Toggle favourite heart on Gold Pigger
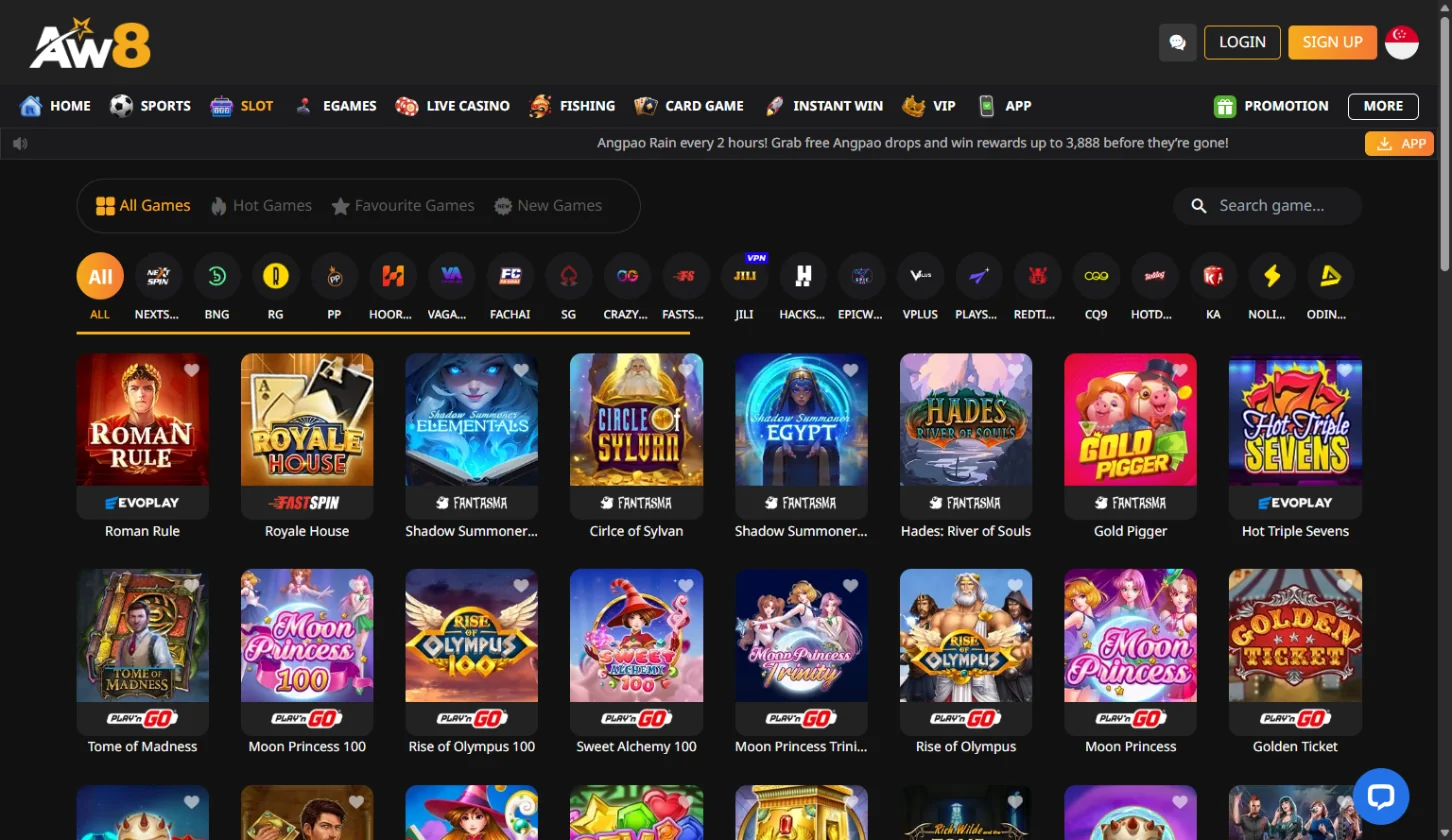The image size is (1452, 840). coord(1180,370)
